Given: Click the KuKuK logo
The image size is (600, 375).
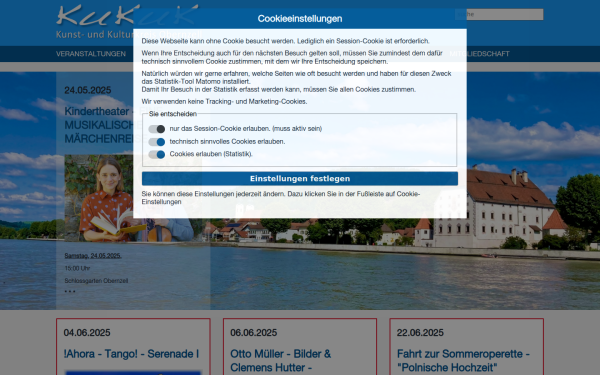Looking at the screenshot, I should coord(127,15).
